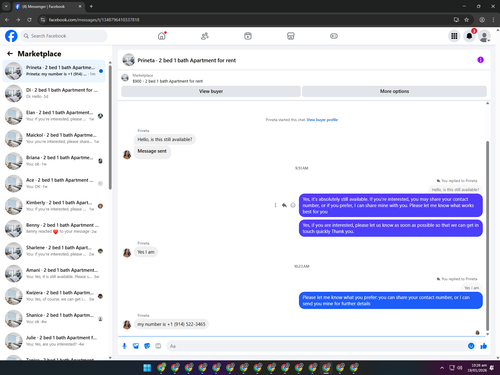Image resolution: width=500 pixels, height=375 pixels.
Task: Send a thumbs-up like
Action: (x=484, y=346)
